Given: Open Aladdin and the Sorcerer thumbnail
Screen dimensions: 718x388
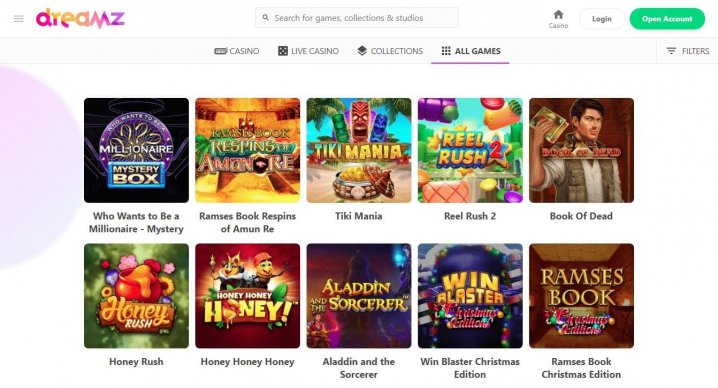Looking at the screenshot, I should (359, 296).
